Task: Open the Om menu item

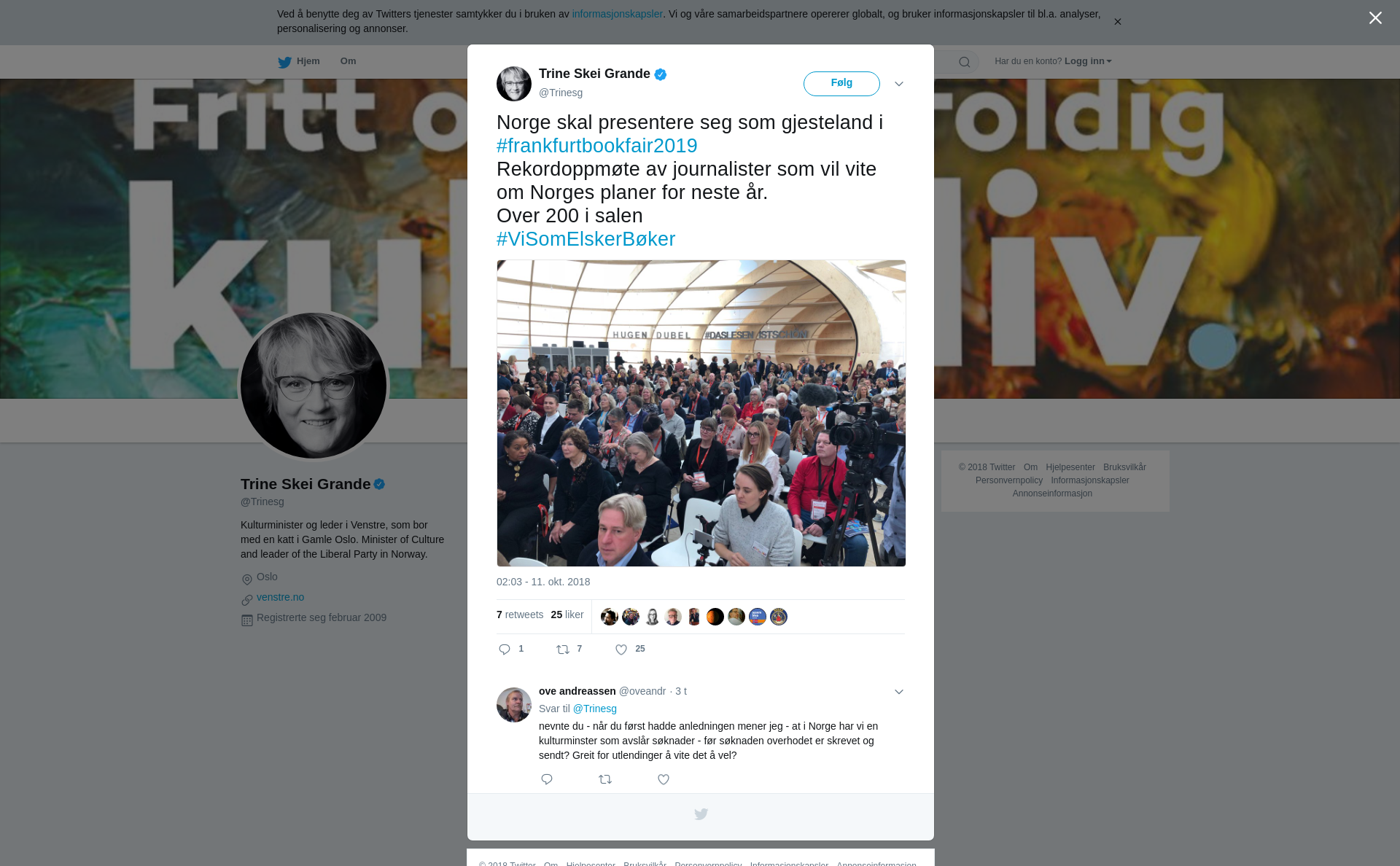Action: coord(348,61)
